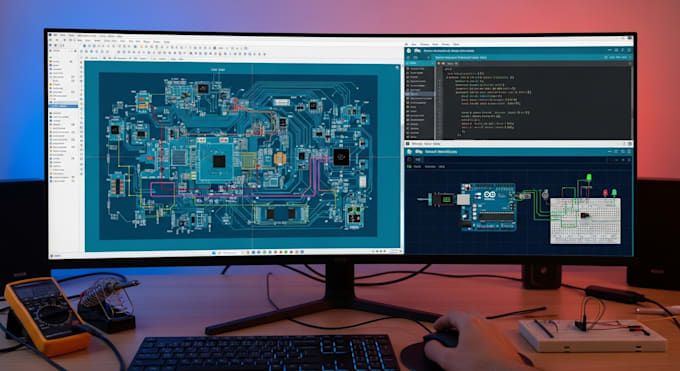
Task: Select the orange-pad connector at PCB left edge
Action: click(x=117, y=185)
